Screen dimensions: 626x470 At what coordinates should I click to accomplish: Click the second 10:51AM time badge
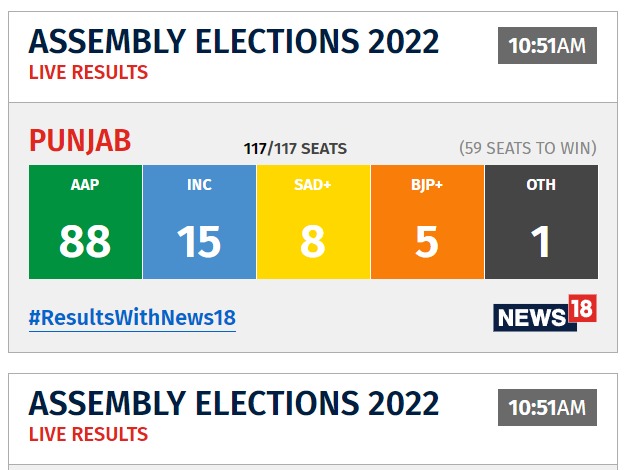coord(547,407)
